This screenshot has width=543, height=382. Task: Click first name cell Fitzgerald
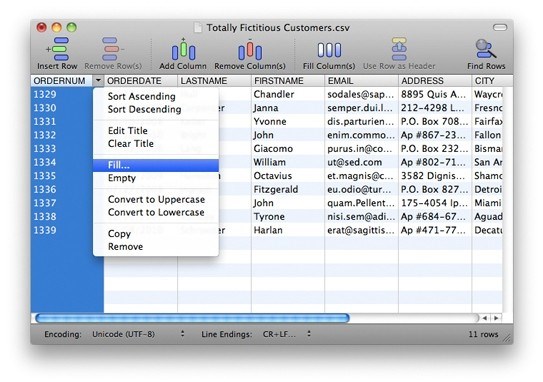pyautogui.click(x=288, y=189)
